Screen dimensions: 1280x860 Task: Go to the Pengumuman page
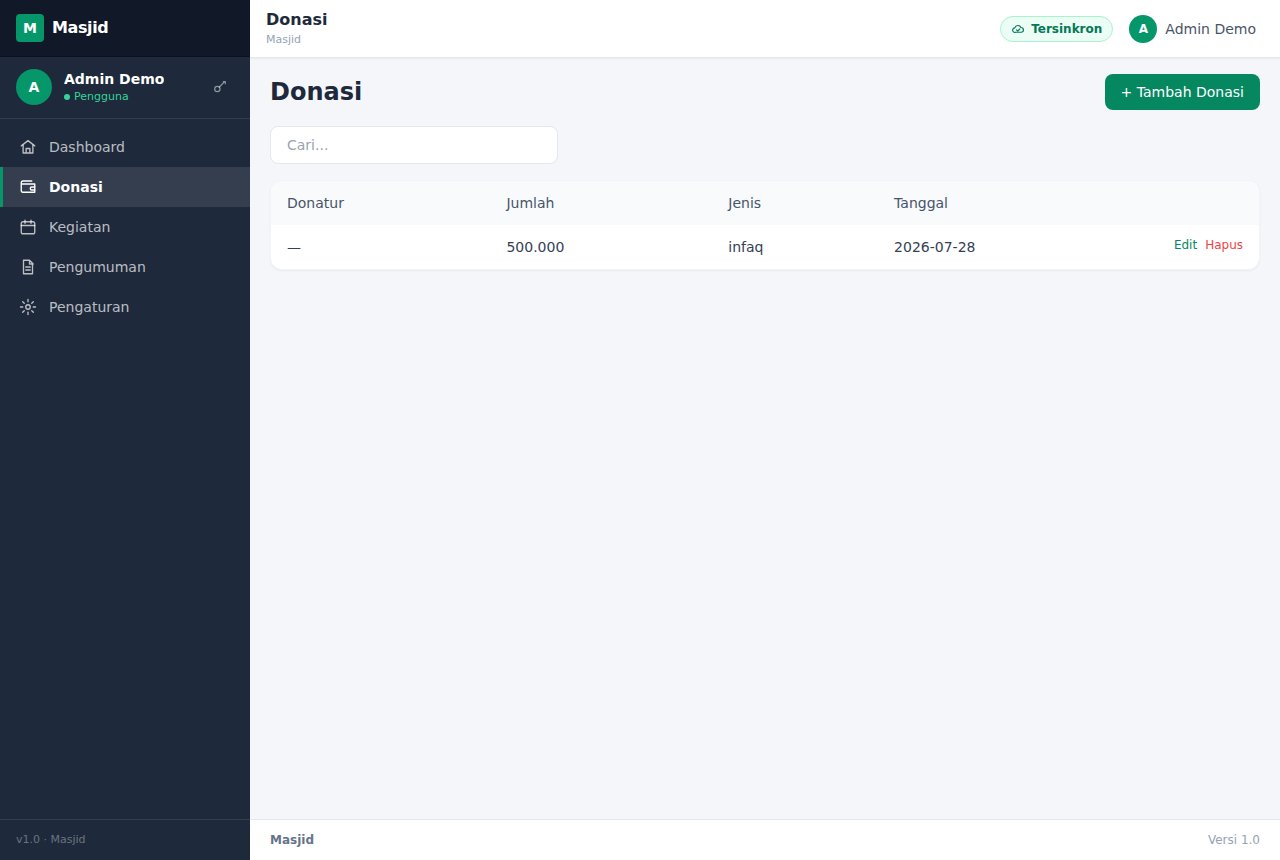click(125, 267)
